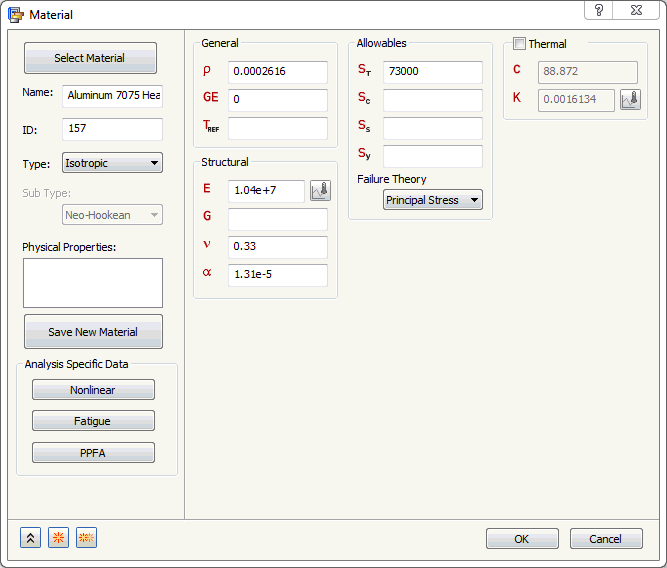
Task: Enable the Thermal checkbox
Action: [519, 43]
